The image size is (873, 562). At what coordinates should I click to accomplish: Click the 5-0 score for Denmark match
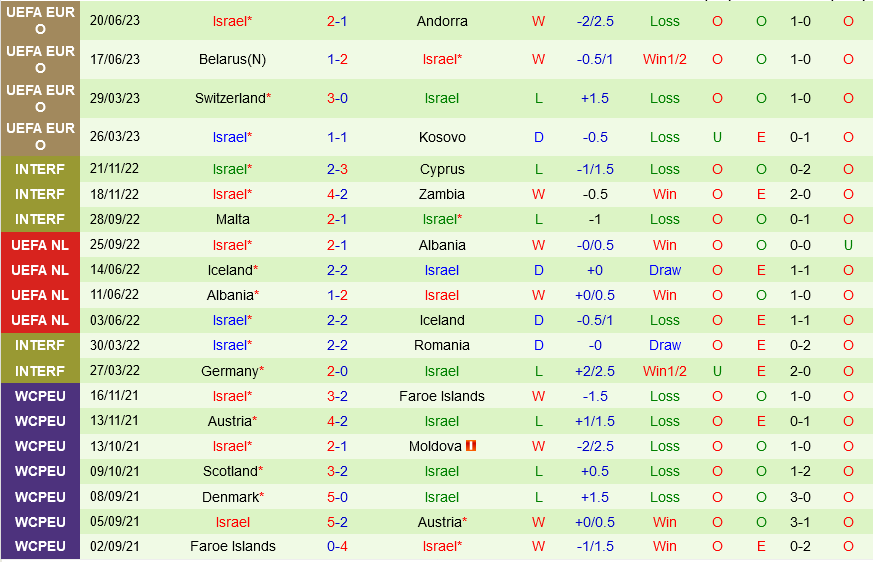pyautogui.click(x=337, y=497)
